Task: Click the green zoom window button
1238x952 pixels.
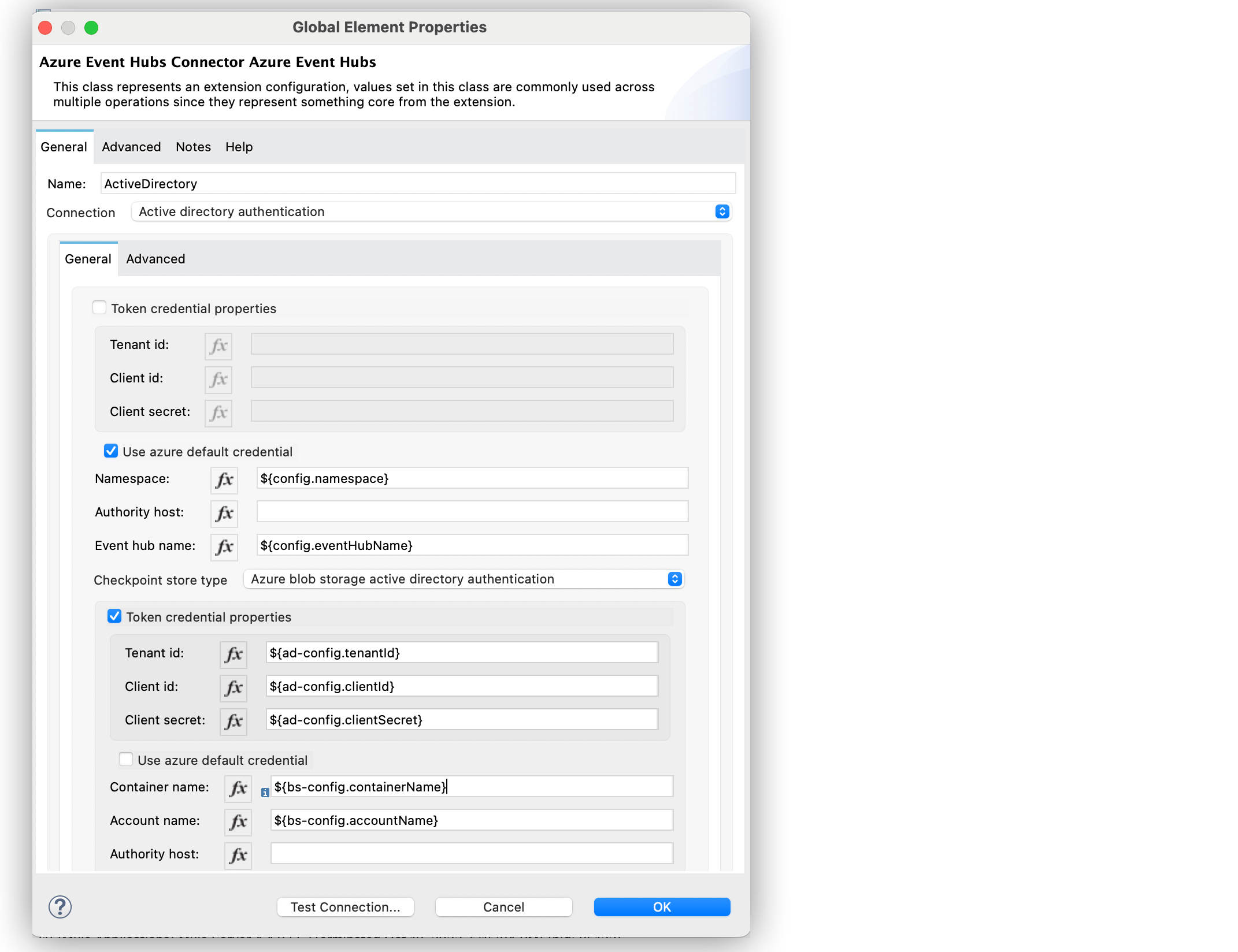Action: pos(91,28)
